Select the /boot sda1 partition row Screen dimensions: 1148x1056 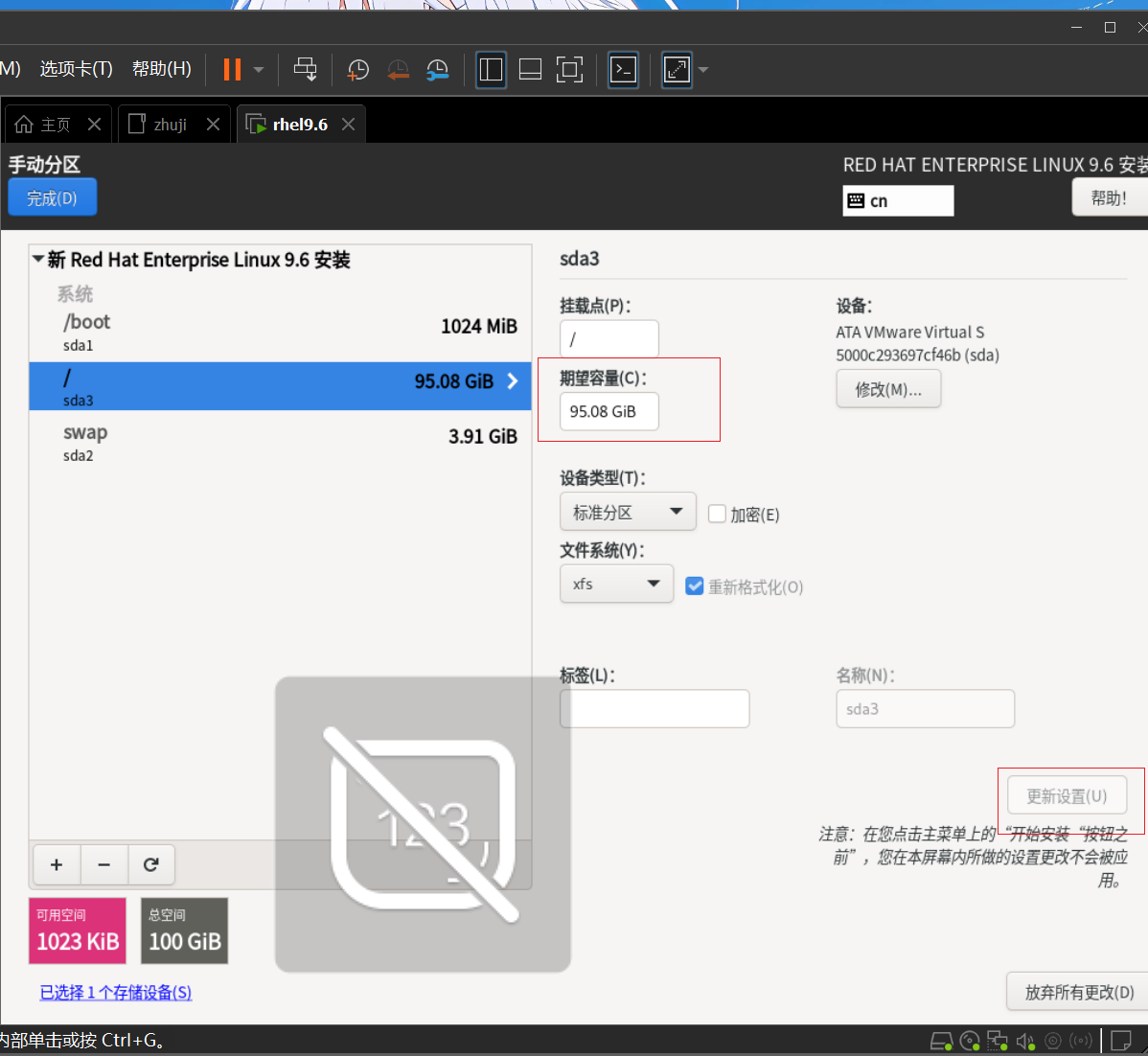point(281,331)
